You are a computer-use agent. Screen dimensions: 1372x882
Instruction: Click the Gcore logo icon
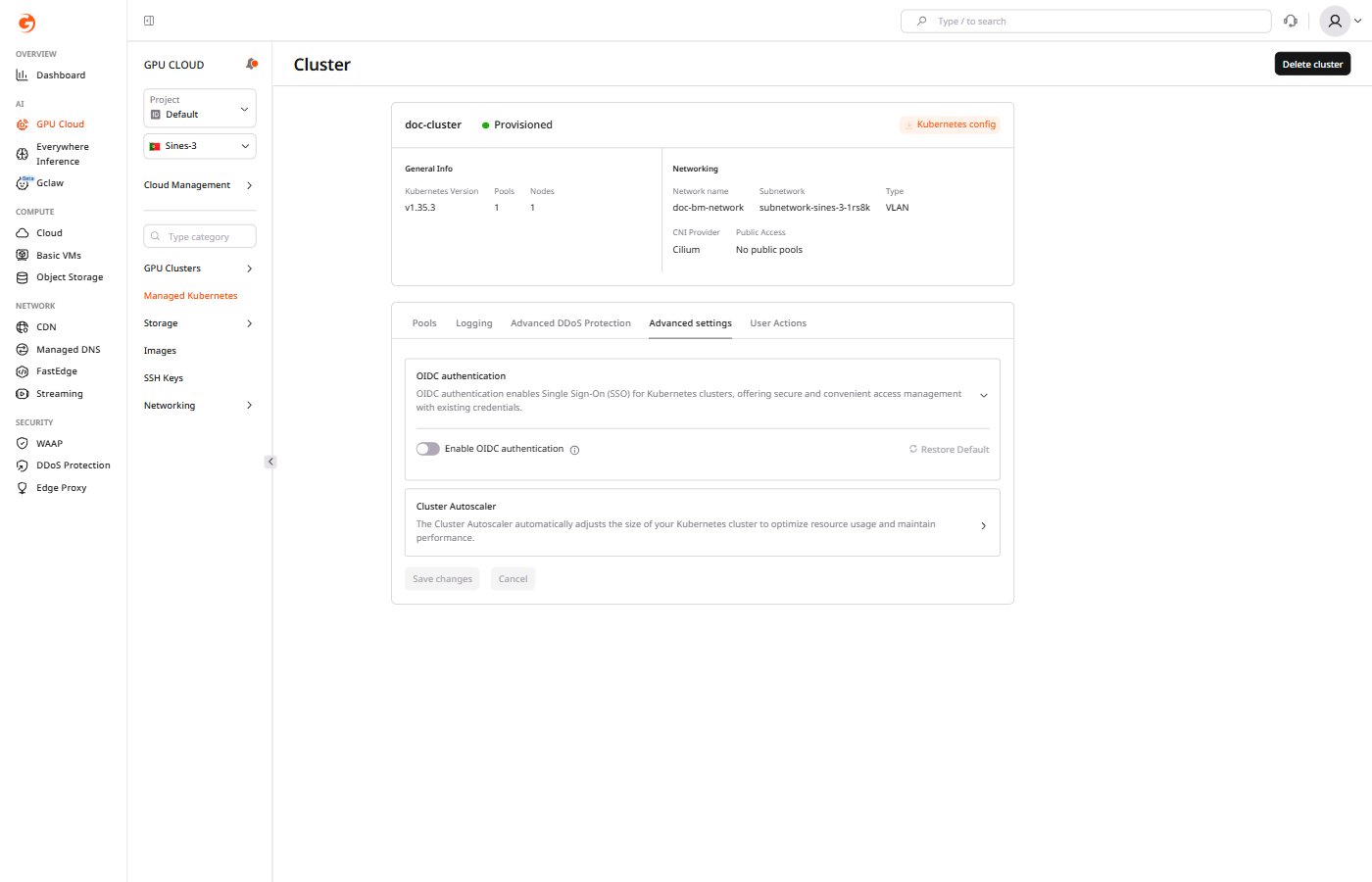tap(26, 23)
